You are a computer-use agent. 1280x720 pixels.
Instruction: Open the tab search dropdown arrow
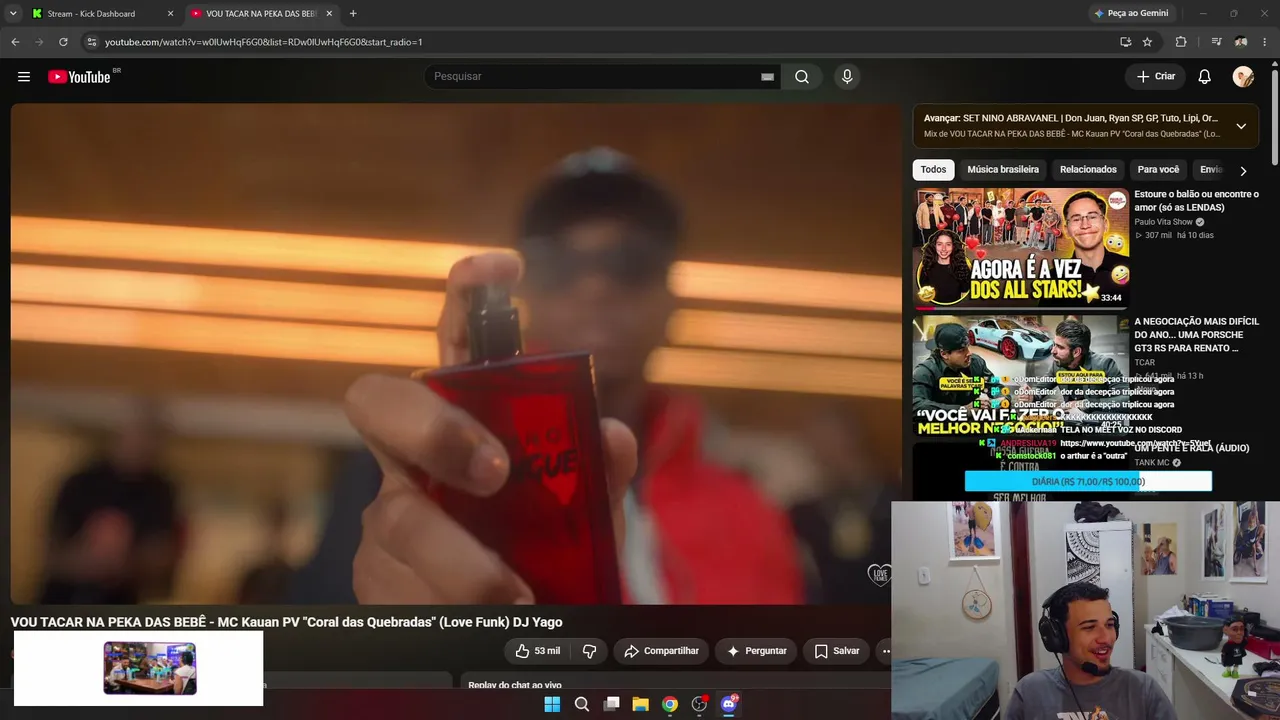13,14
